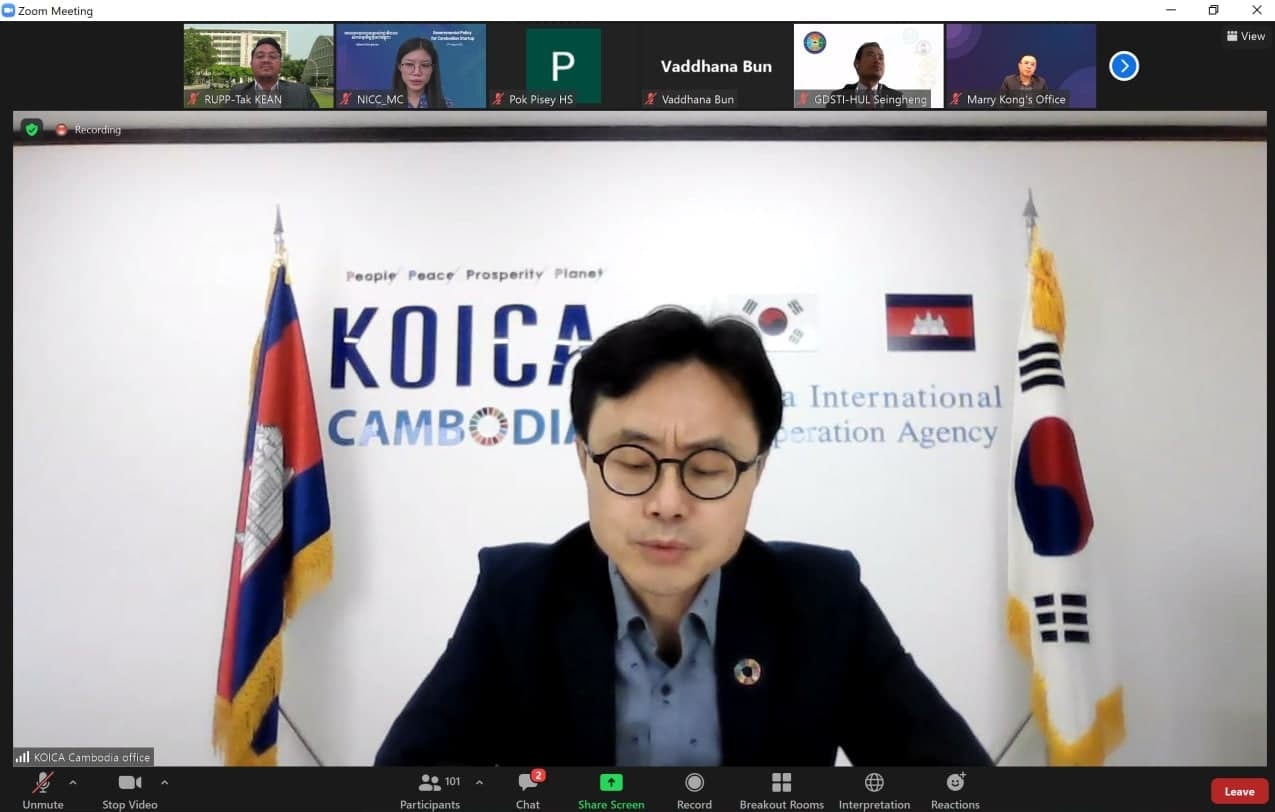Select GDSTI-HUL Seingheng video thumbnail

(869, 66)
